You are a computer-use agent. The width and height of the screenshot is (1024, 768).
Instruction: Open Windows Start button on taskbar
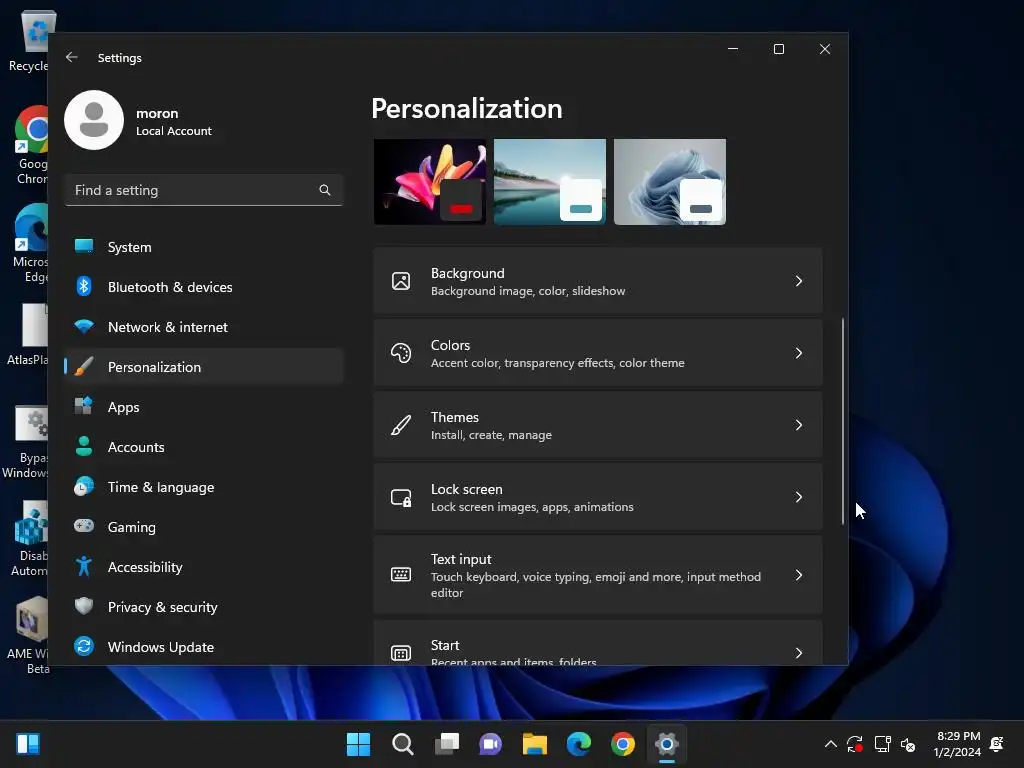click(x=358, y=744)
